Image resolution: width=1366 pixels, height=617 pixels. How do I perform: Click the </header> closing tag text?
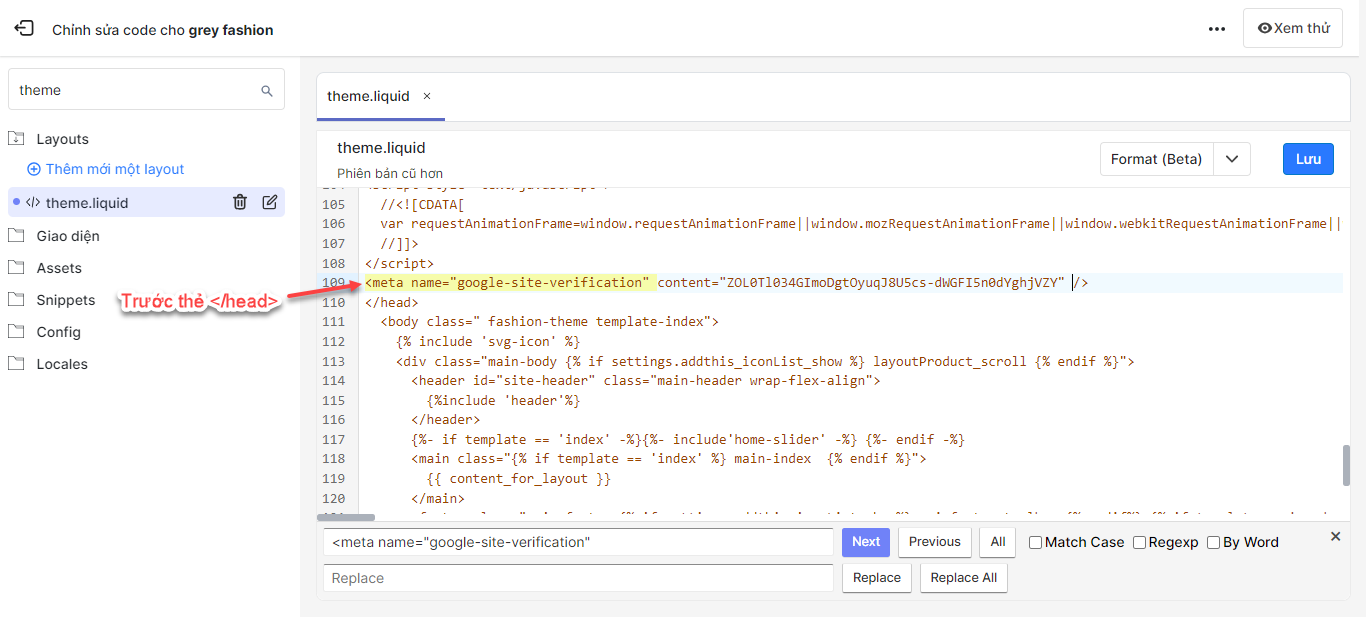446,420
